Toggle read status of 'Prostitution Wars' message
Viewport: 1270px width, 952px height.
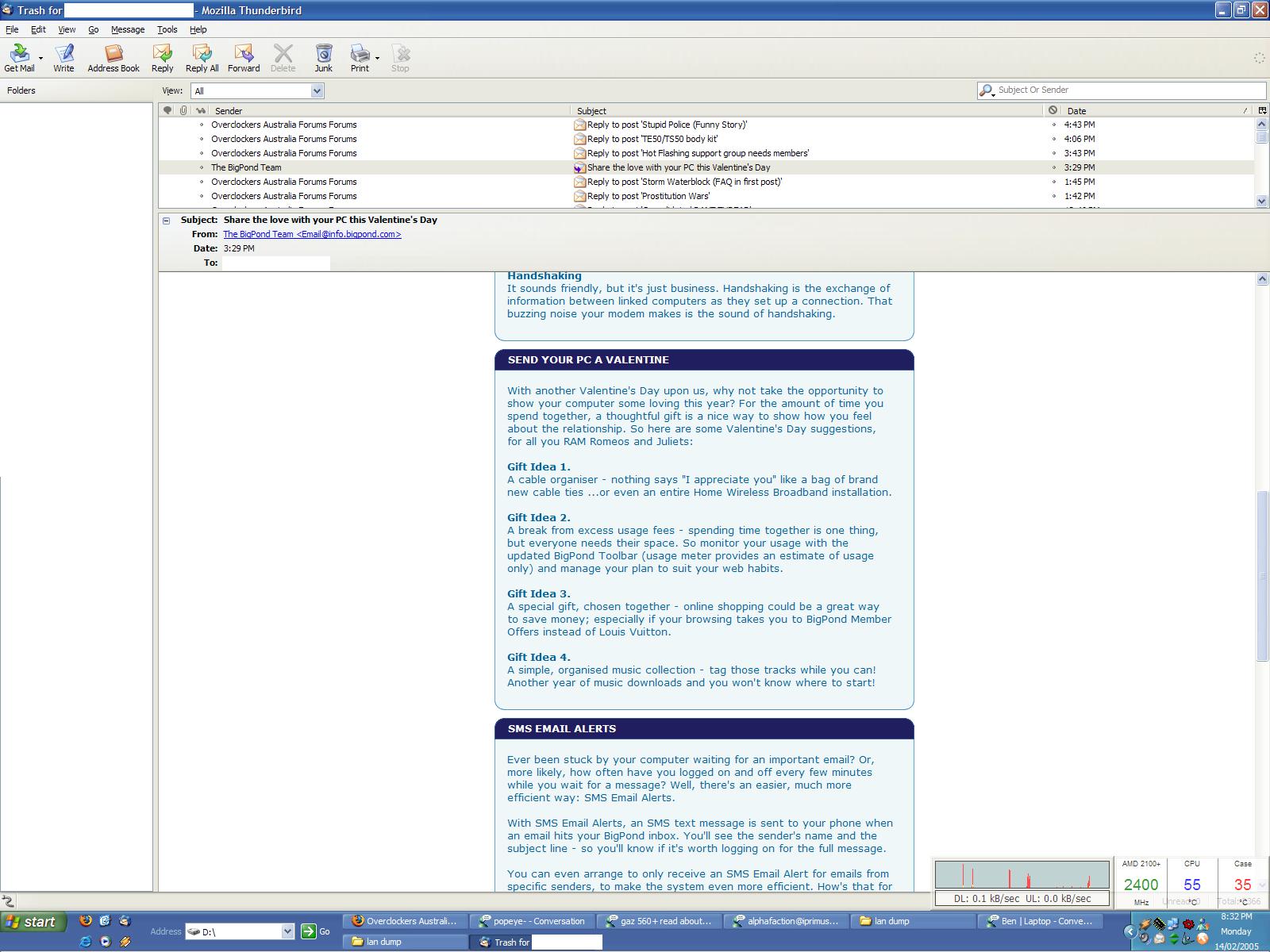tap(202, 196)
